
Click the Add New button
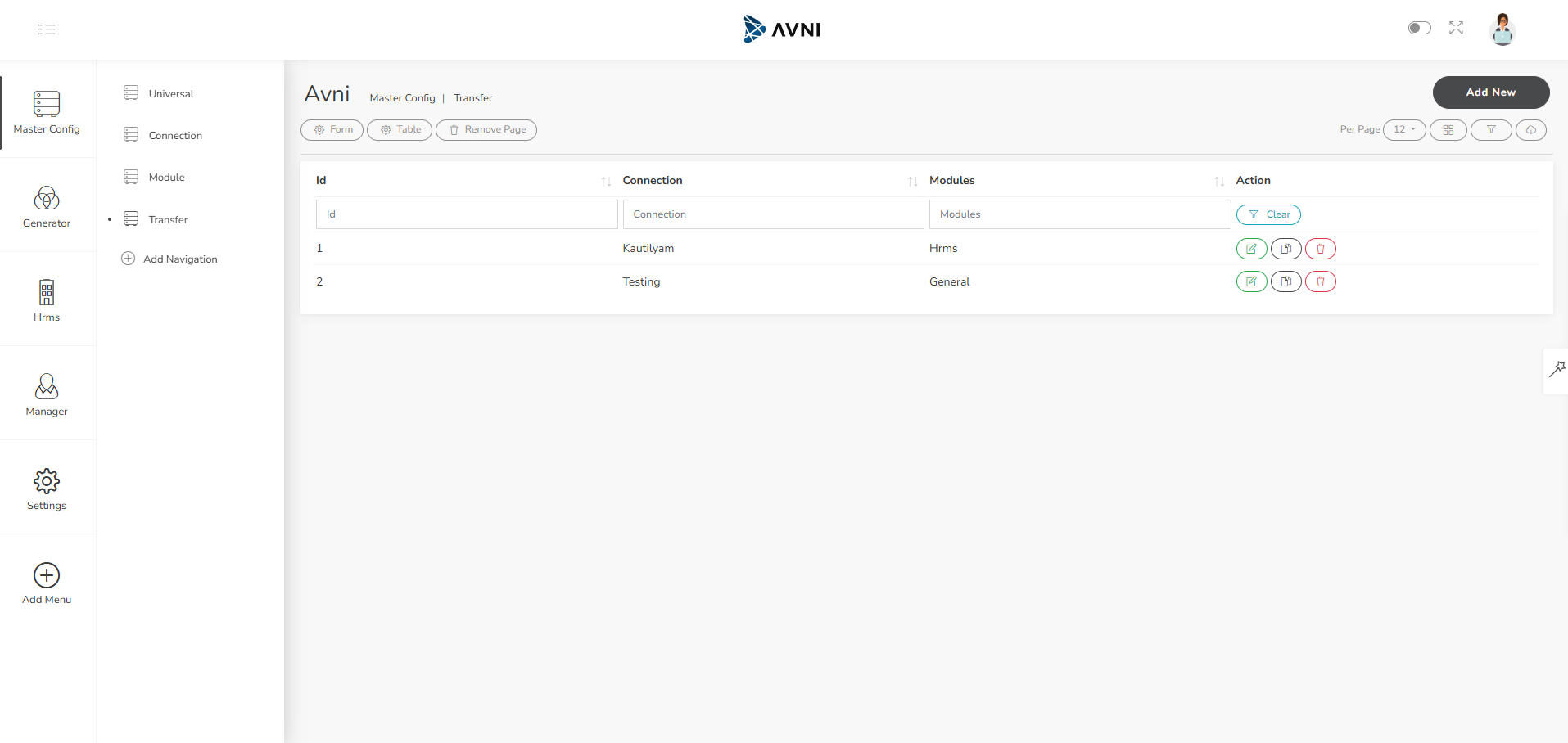pos(1490,92)
